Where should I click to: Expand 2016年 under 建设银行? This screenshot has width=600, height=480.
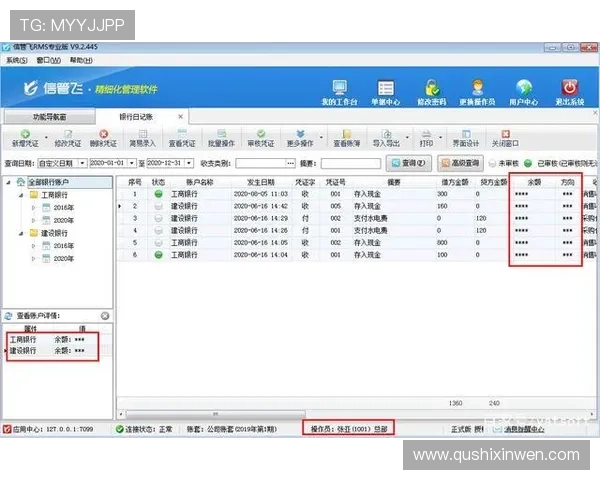click(x=33, y=246)
